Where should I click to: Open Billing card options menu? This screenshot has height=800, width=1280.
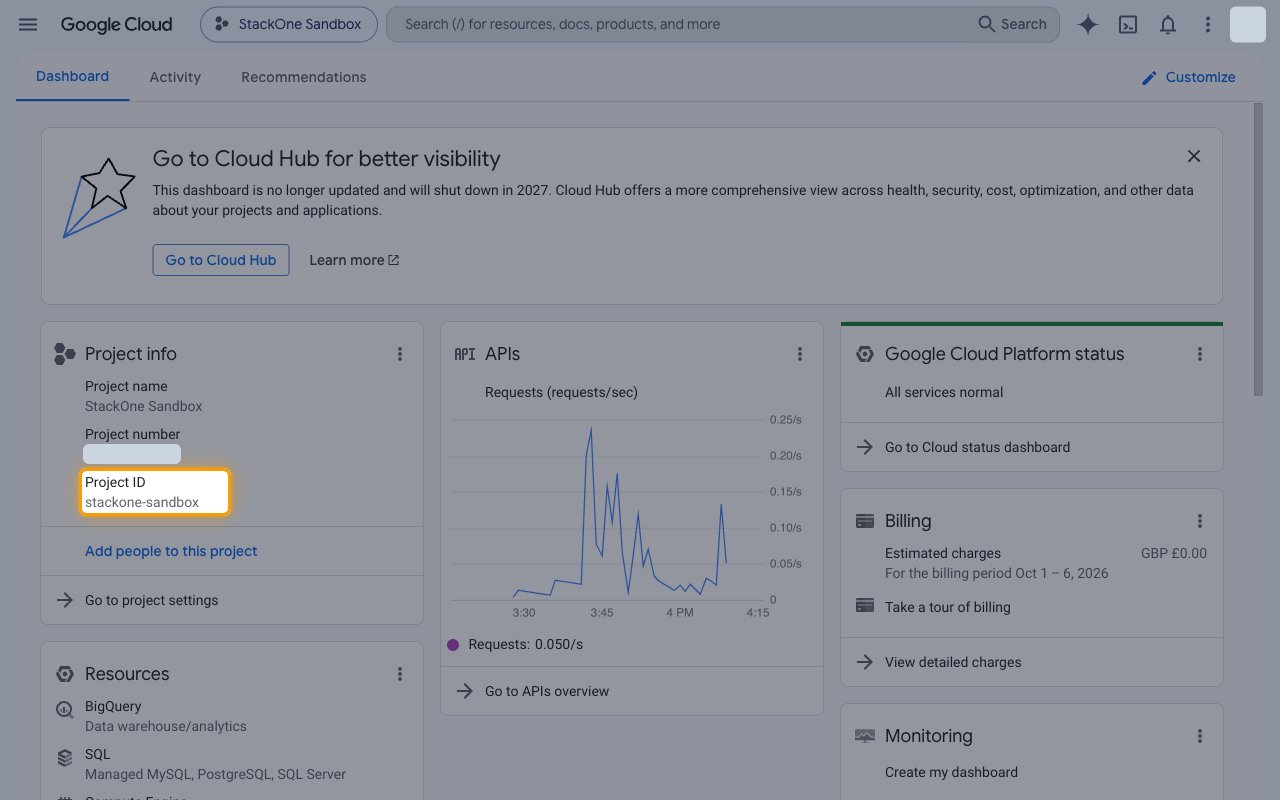click(x=1200, y=521)
